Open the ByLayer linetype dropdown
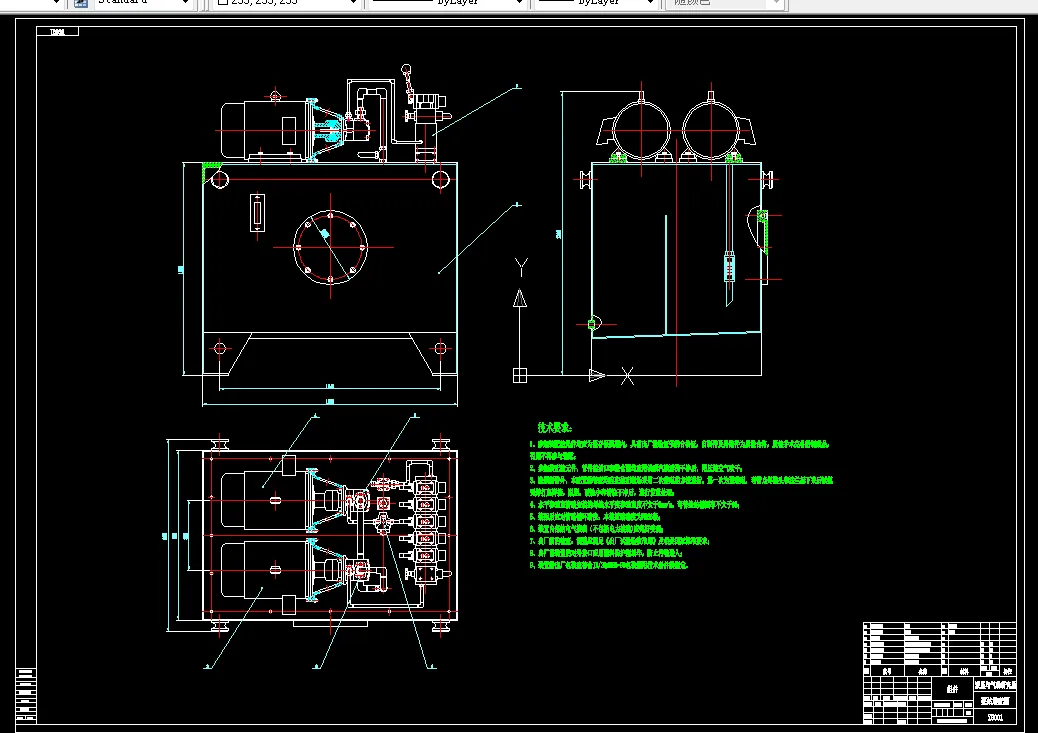The image size is (1038, 733). pyautogui.click(x=519, y=3)
